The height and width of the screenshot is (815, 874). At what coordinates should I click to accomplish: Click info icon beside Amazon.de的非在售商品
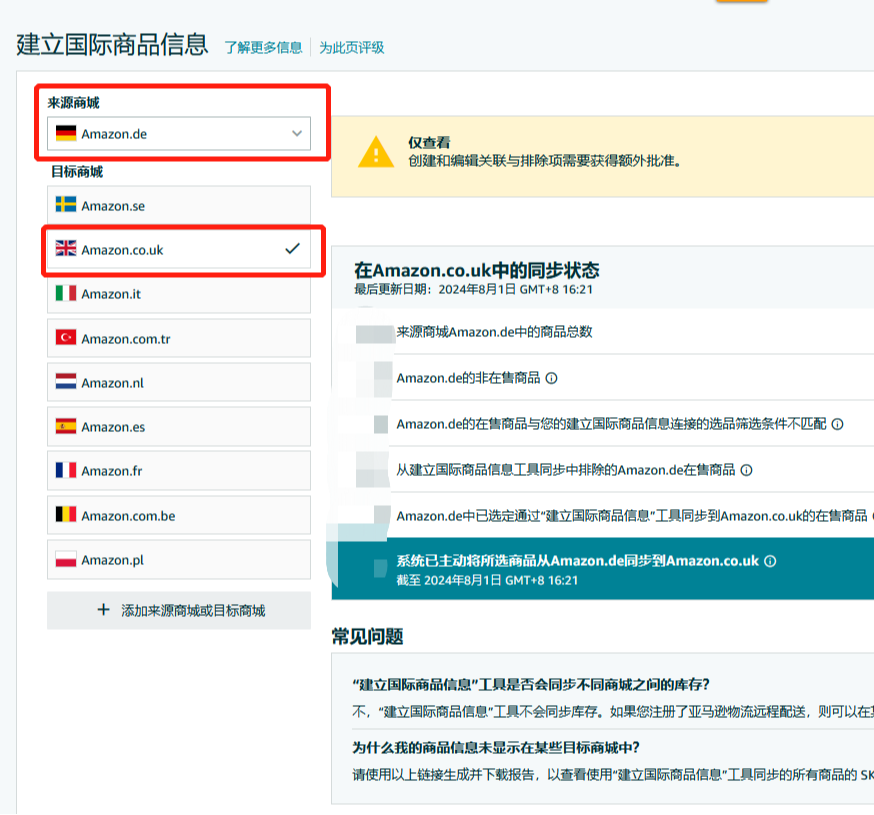coord(551,379)
